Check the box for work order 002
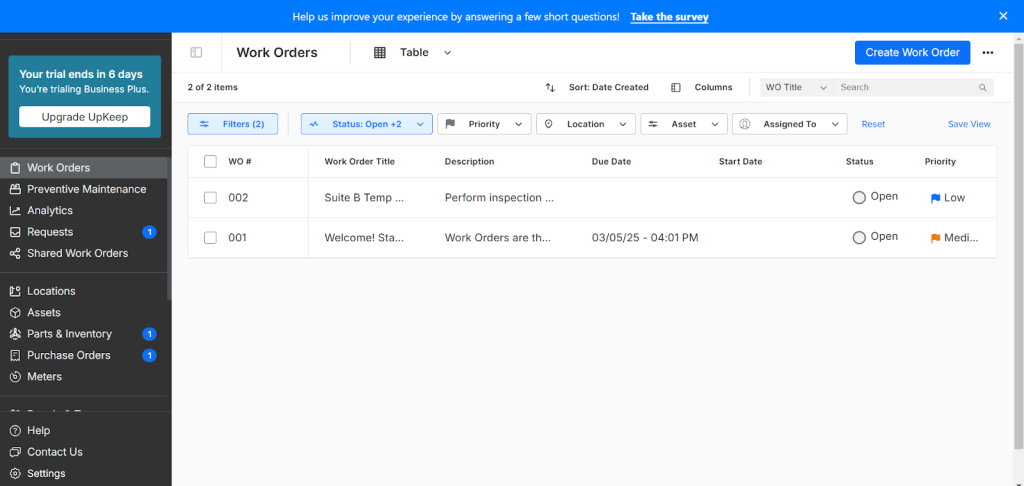Screen dimensions: 1024x486 pos(210,198)
